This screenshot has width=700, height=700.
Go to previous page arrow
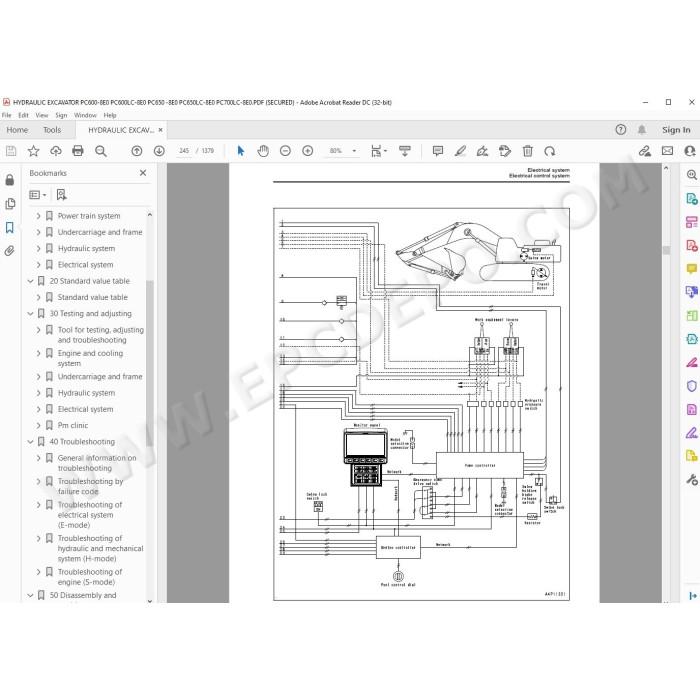137,151
